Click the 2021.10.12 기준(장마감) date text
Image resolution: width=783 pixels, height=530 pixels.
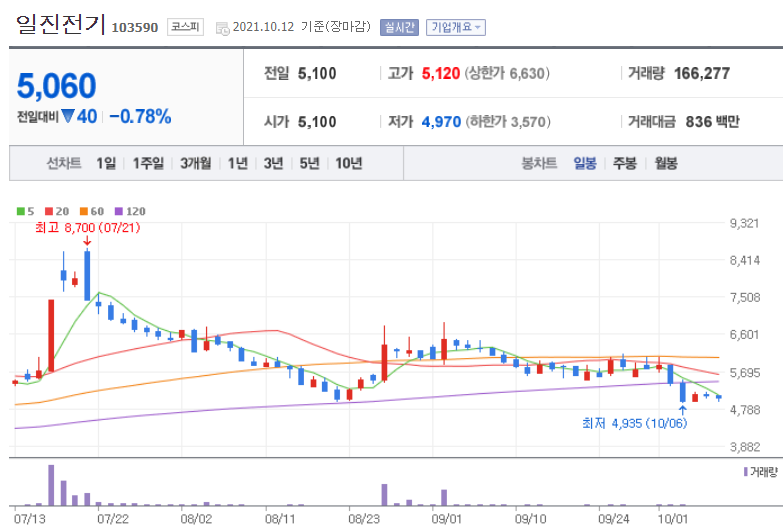302,26
